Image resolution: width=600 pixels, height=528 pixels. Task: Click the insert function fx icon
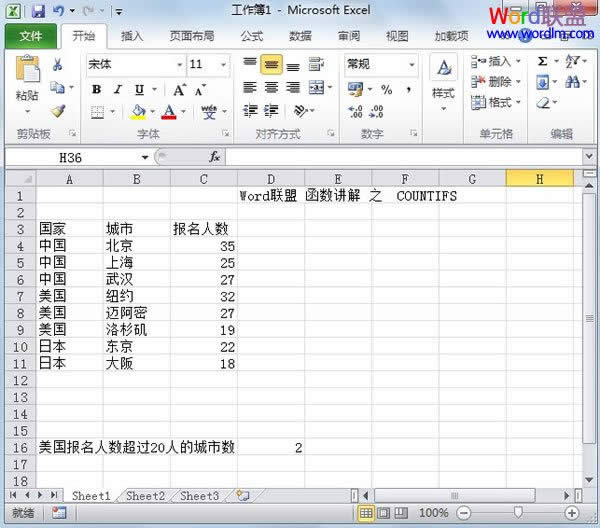pyautogui.click(x=214, y=157)
